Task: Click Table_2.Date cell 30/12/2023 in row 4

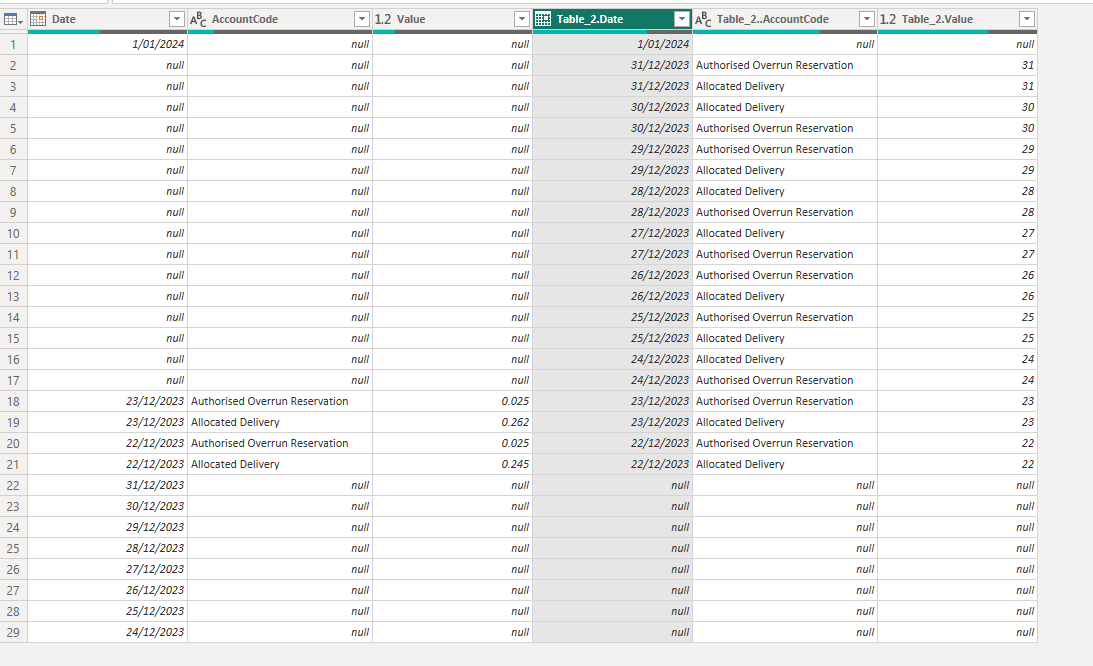Action: (x=612, y=107)
